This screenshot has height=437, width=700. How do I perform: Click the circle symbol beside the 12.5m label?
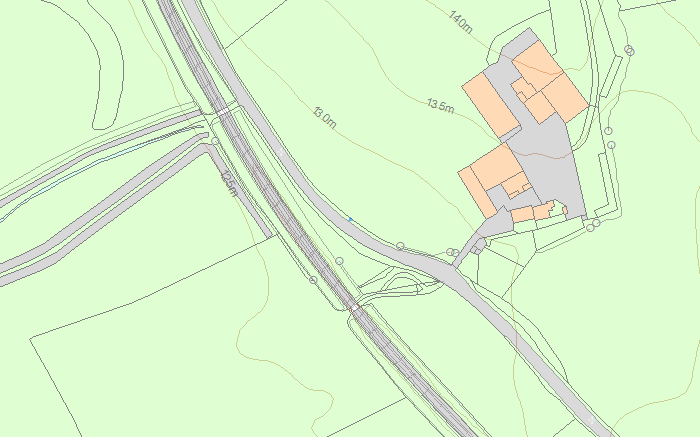(x=215, y=141)
